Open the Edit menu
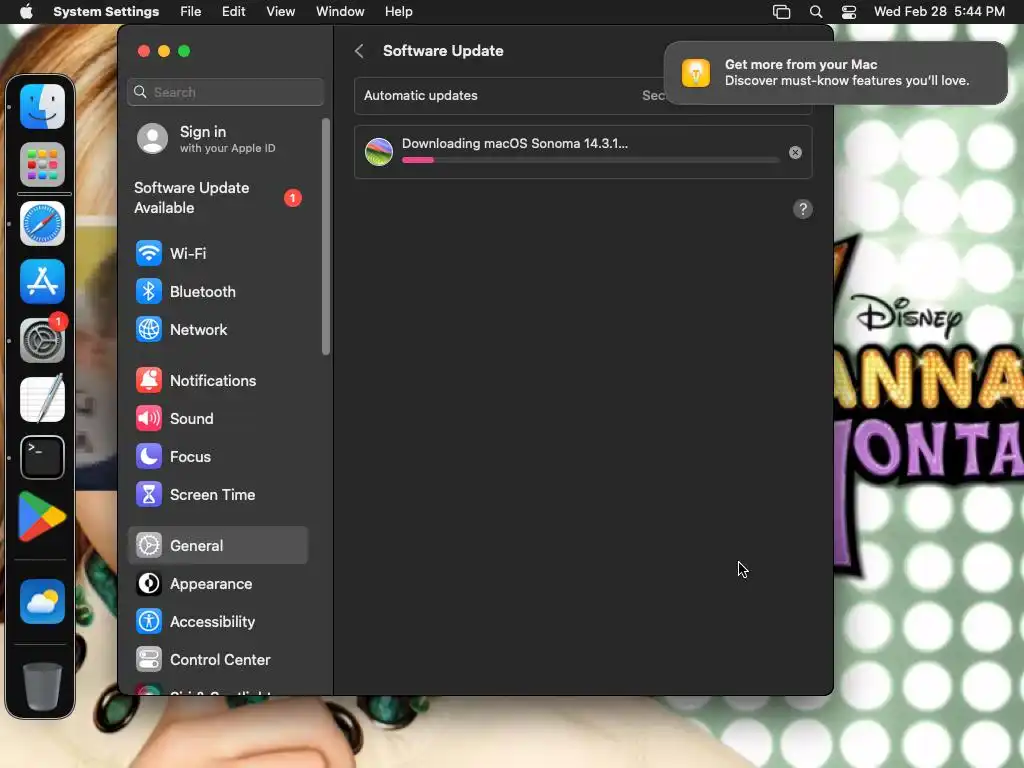Image resolution: width=1024 pixels, height=768 pixels. coord(233,12)
